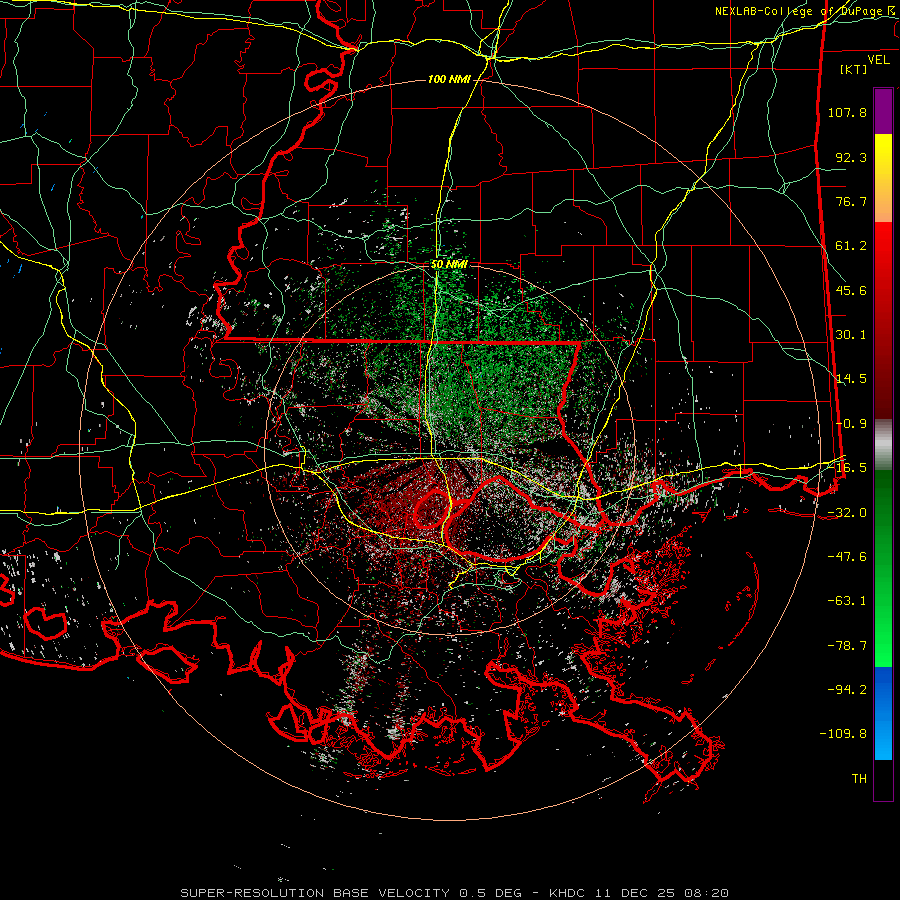Click the -32.0 velocity scale value
Image resolution: width=900 pixels, height=900 pixels.
tap(847, 513)
